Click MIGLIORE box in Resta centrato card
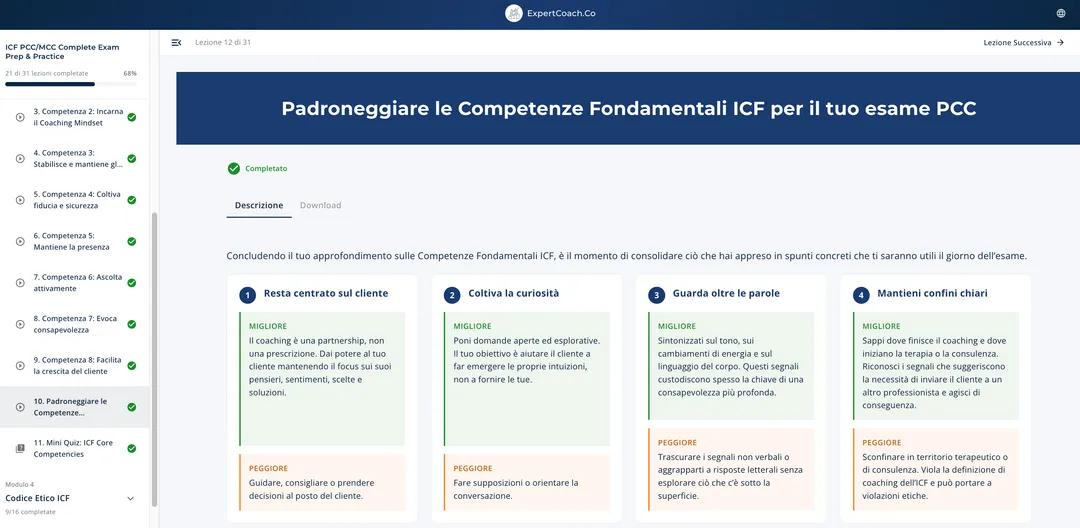Image resolution: width=1080 pixels, height=528 pixels. click(322, 379)
